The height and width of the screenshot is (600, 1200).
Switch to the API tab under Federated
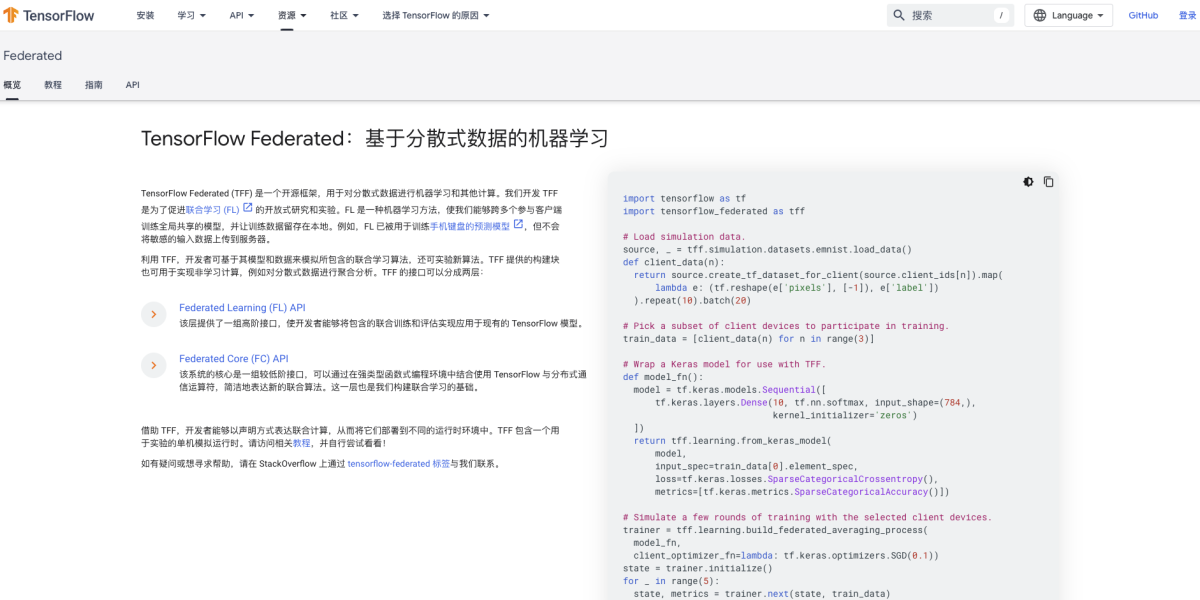point(132,85)
